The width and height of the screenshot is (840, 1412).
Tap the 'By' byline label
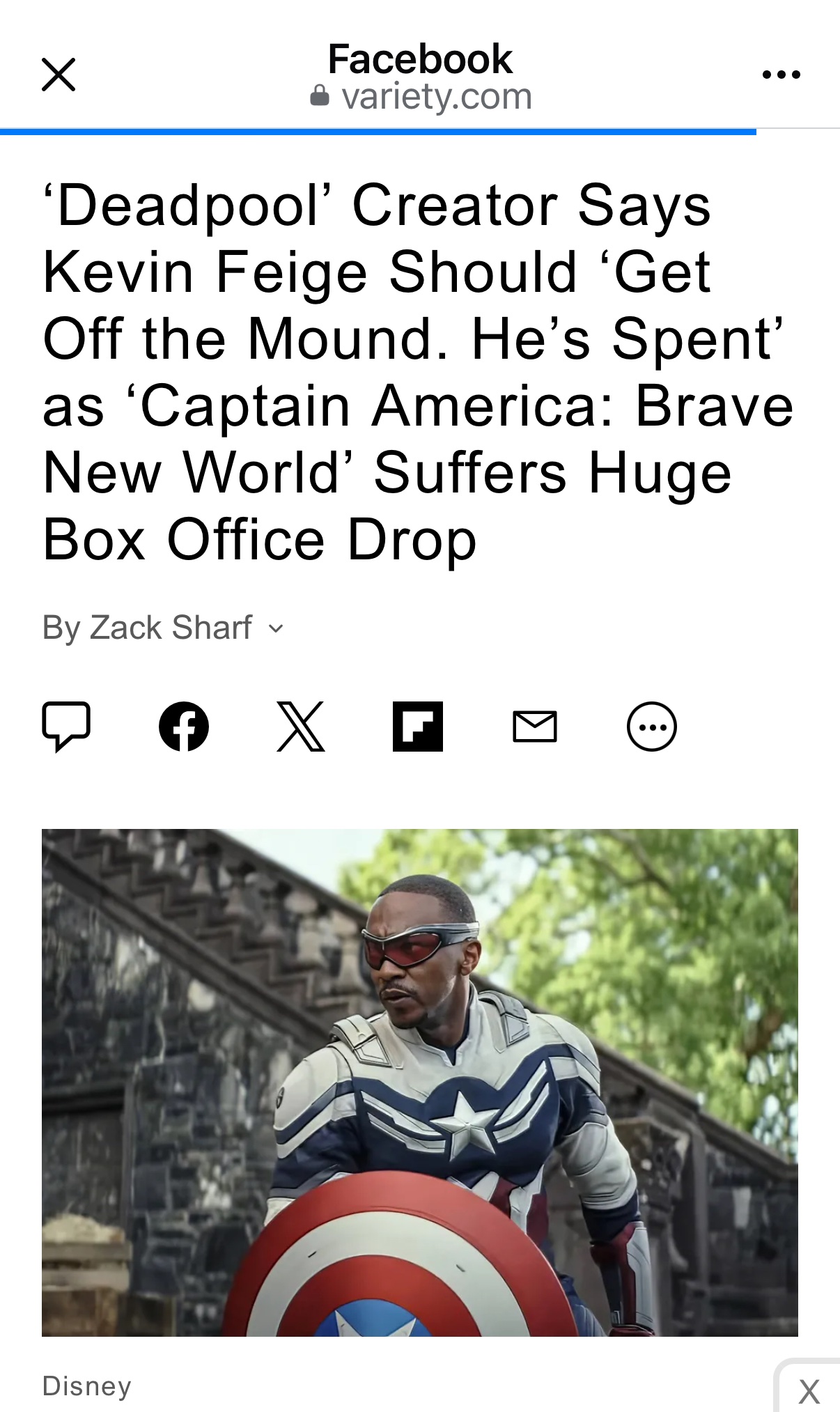click(x=62, y=628)
